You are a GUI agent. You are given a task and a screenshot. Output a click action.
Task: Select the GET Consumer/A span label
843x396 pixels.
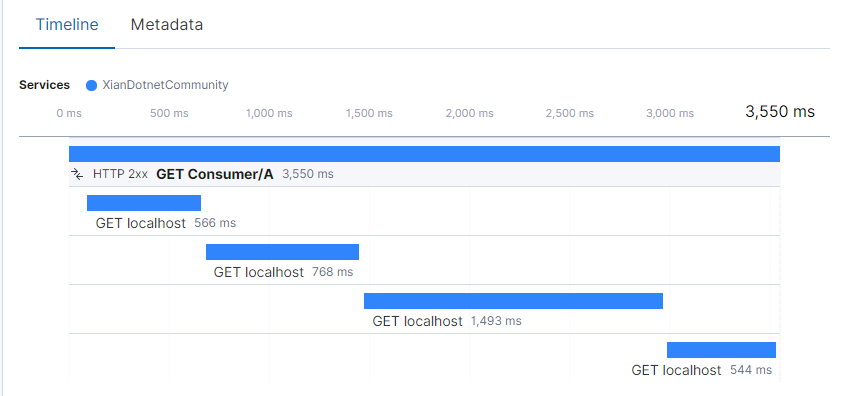point(215,174)
